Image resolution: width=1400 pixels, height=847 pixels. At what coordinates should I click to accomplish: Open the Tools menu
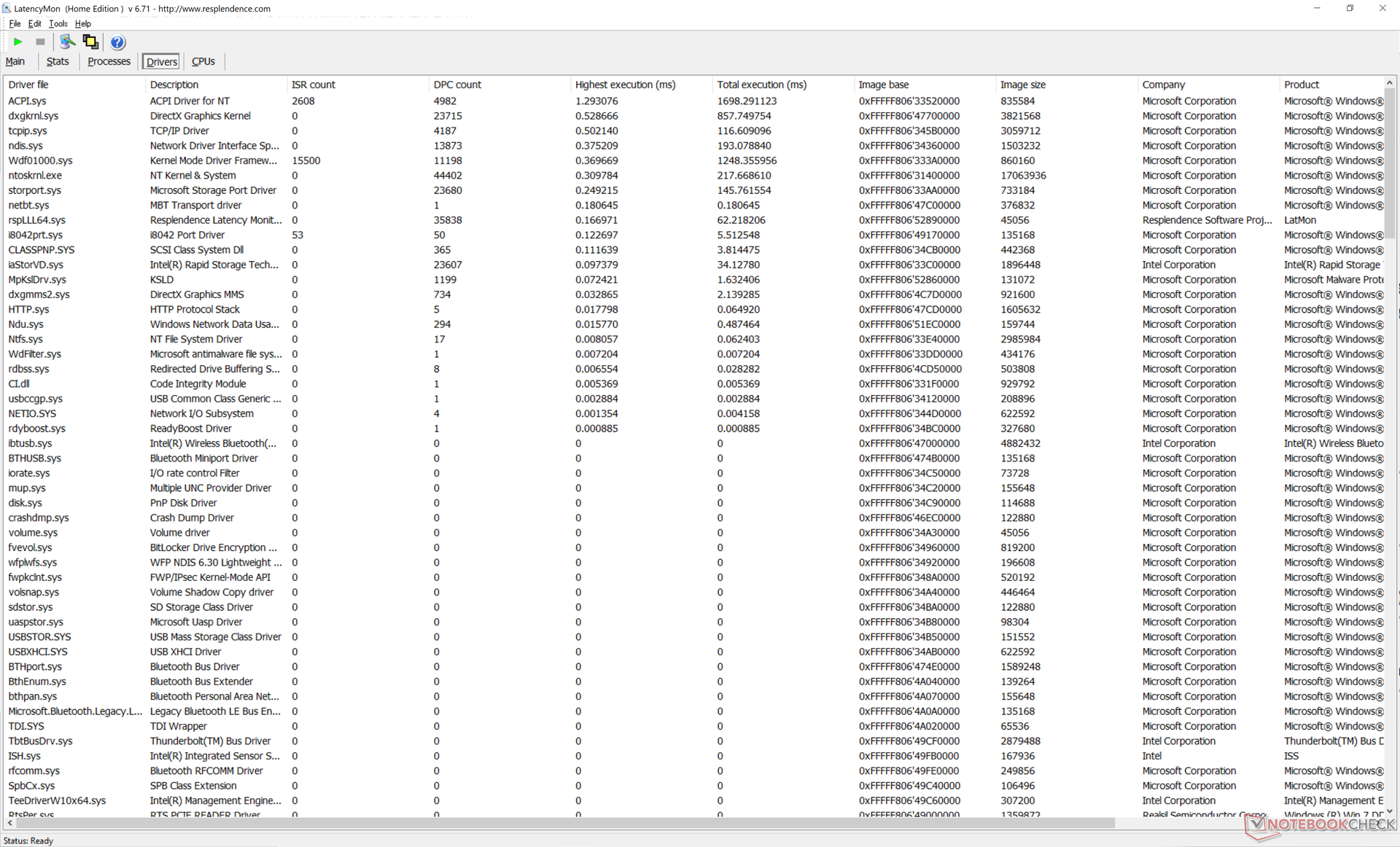pos(58,23)
